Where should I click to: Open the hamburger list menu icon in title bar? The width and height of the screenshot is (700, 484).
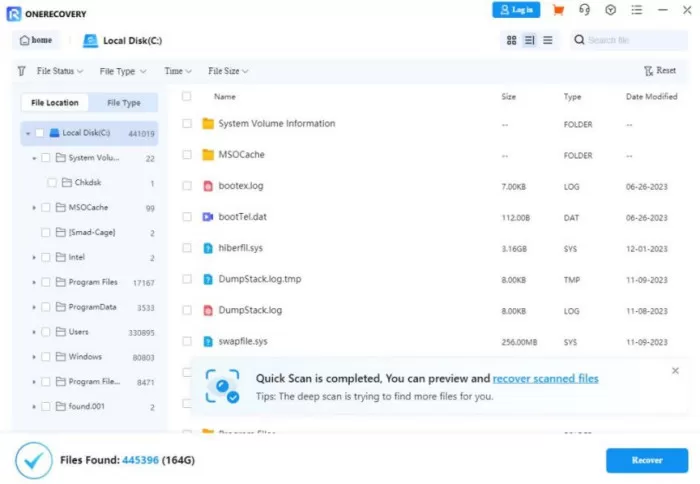pos(637,10)
